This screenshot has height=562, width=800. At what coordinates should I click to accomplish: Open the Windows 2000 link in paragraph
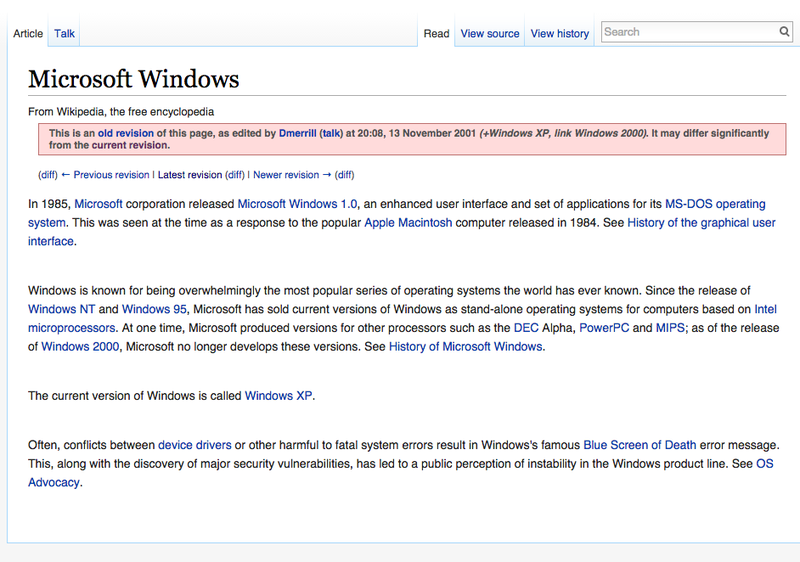(x=80, y=347)
